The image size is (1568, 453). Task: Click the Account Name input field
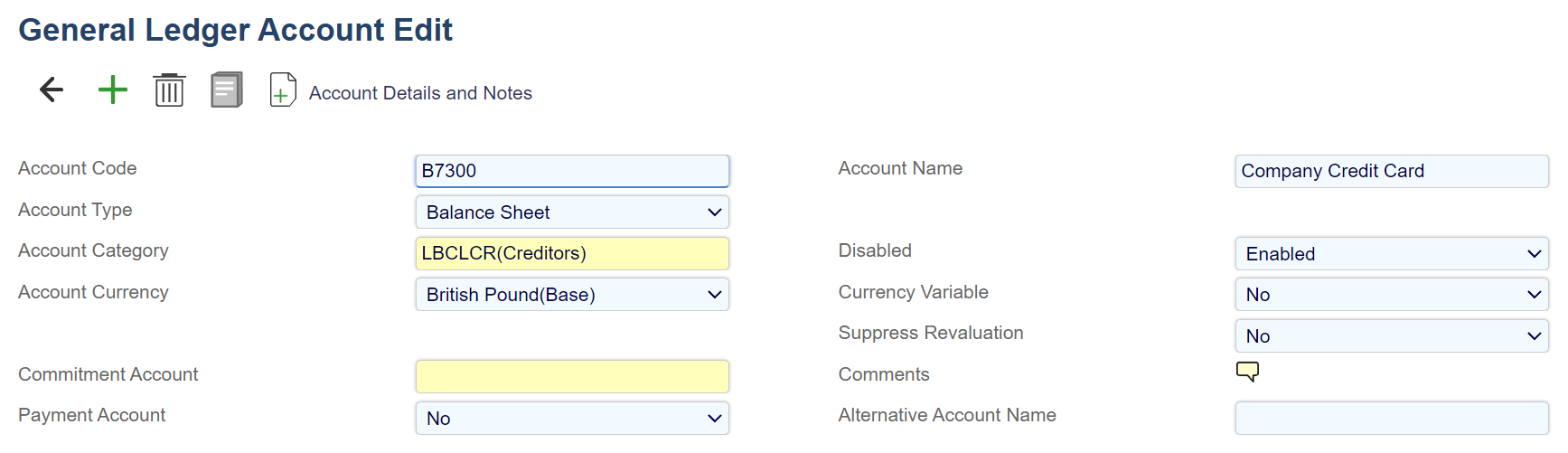(1392, 171)
